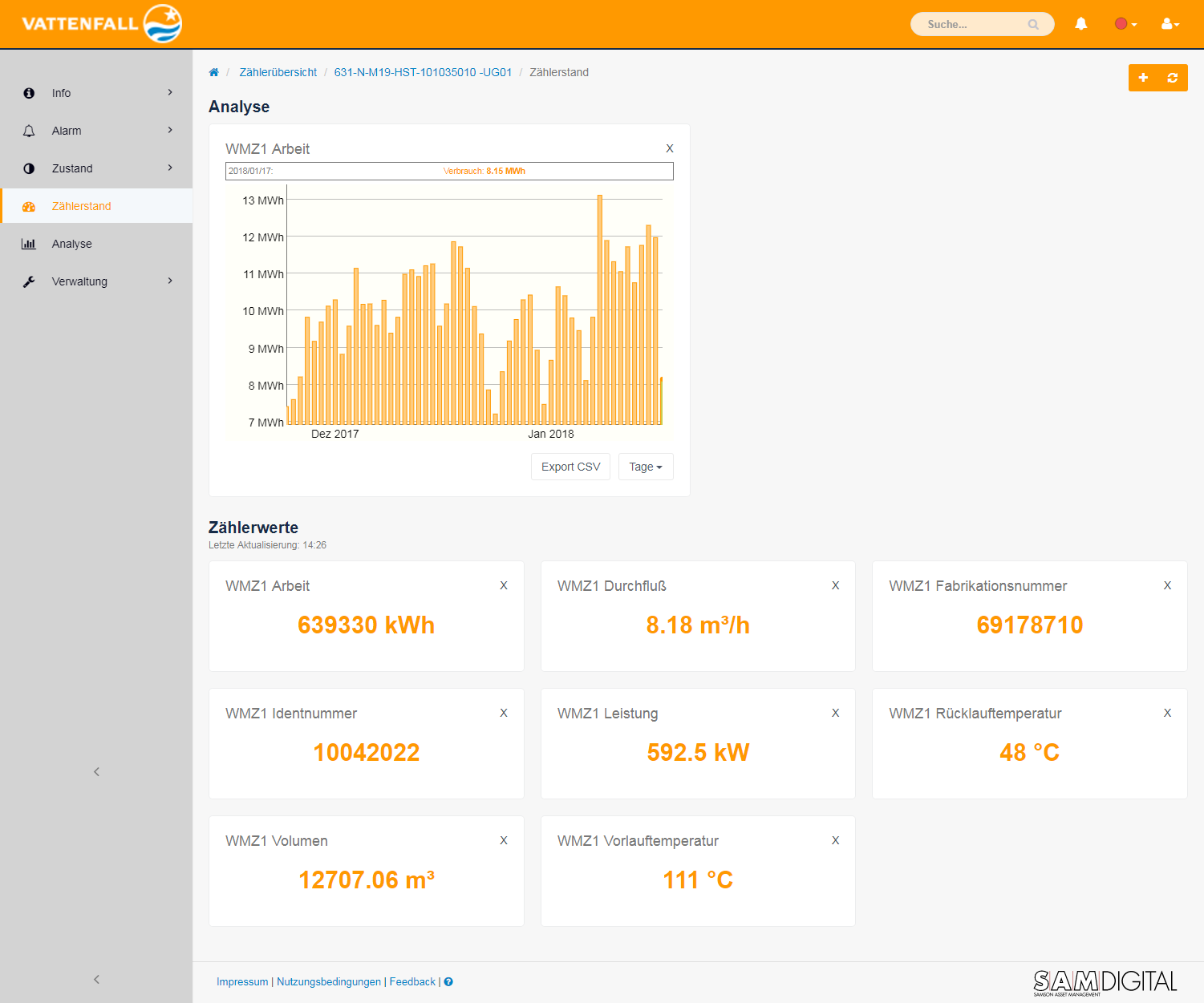The image size is (1204, 1003).
Task: Expand the Info chevron
Action: pyautogui.click(x=170, y=92)
